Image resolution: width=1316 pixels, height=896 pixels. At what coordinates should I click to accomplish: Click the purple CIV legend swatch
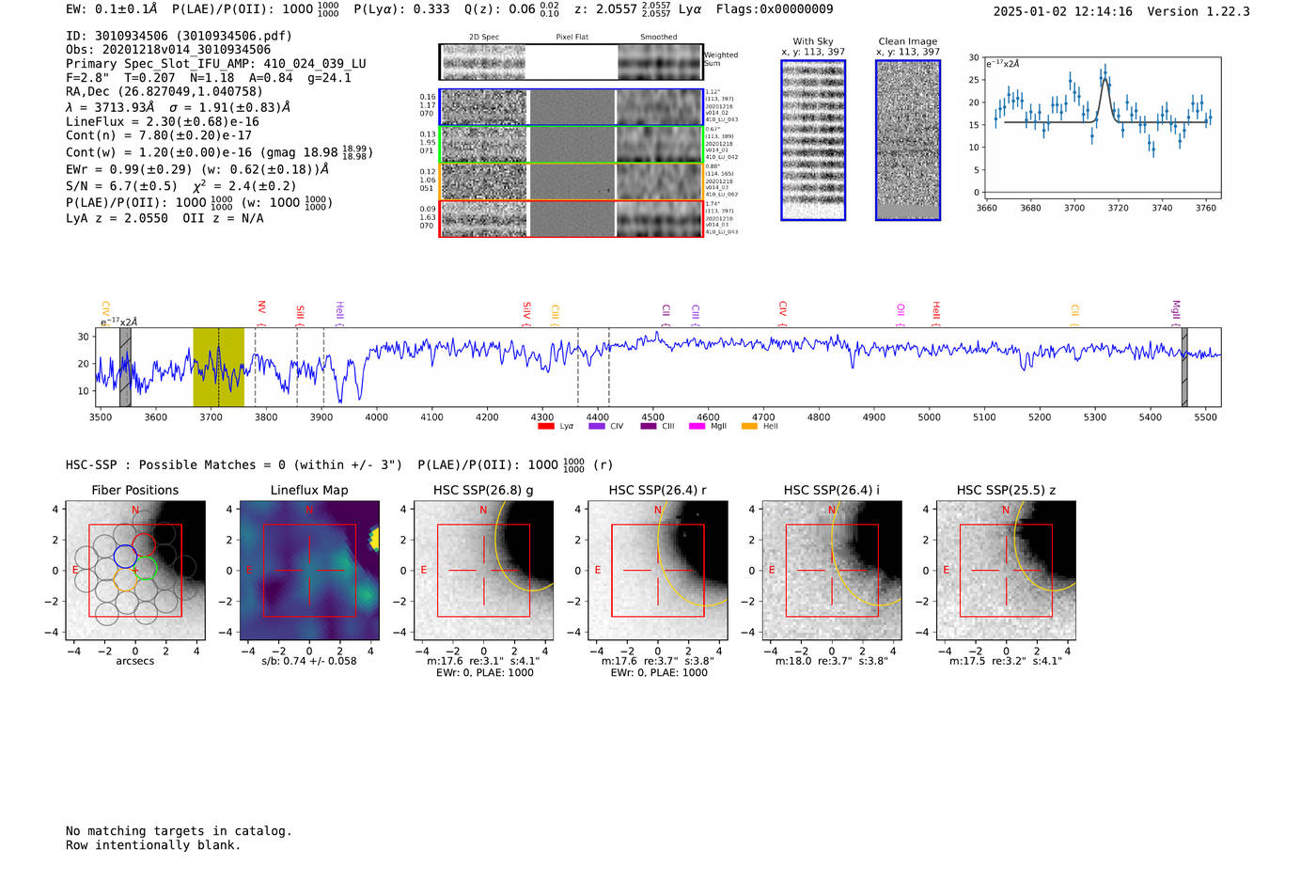(x=597, y=427)
